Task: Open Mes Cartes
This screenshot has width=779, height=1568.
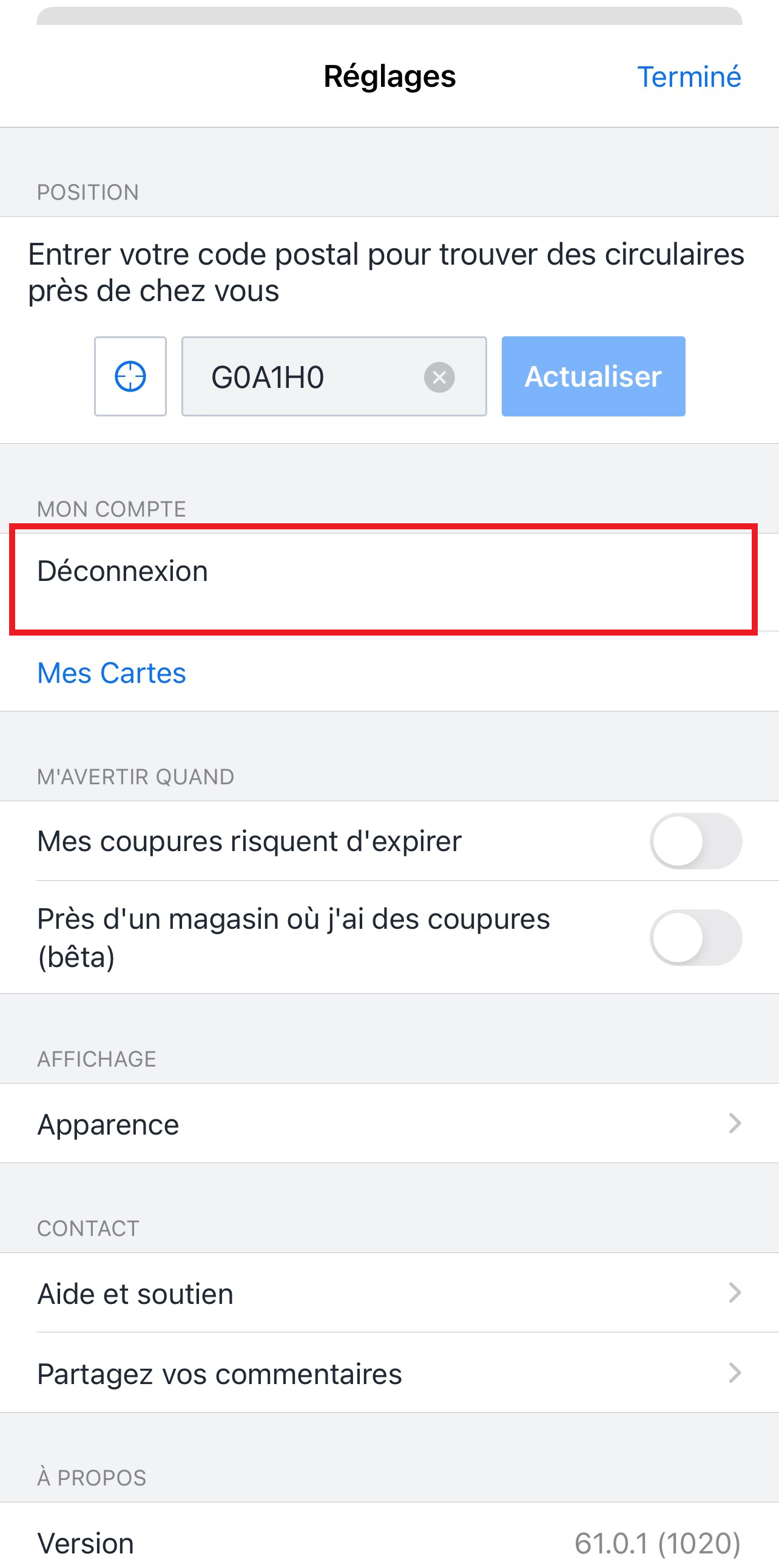Action: 111,673
